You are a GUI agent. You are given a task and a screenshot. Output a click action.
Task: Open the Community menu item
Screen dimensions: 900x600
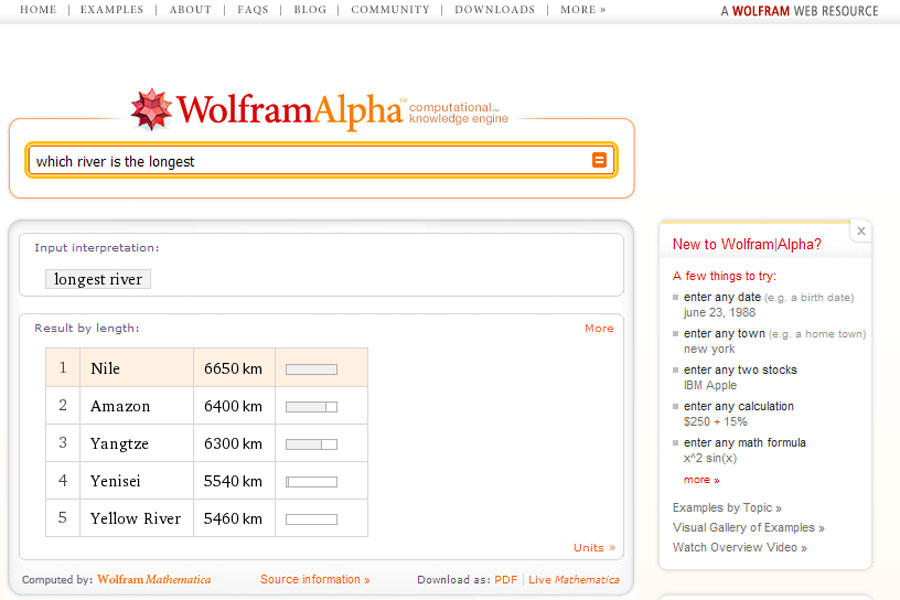[x=388, y=9]
